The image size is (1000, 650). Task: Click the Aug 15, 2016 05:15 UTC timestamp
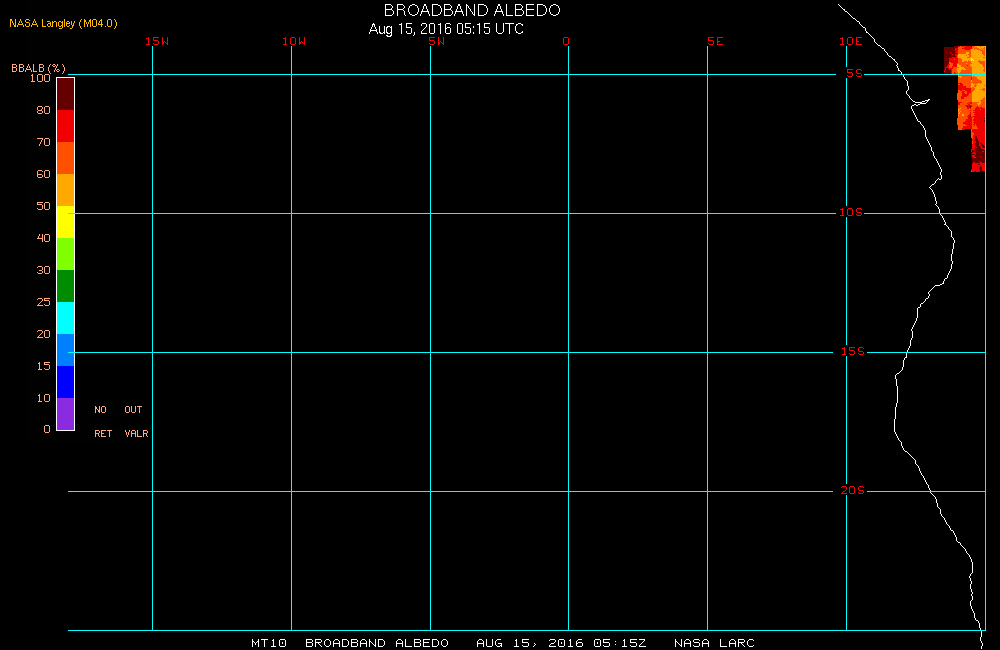coord(446,29)
